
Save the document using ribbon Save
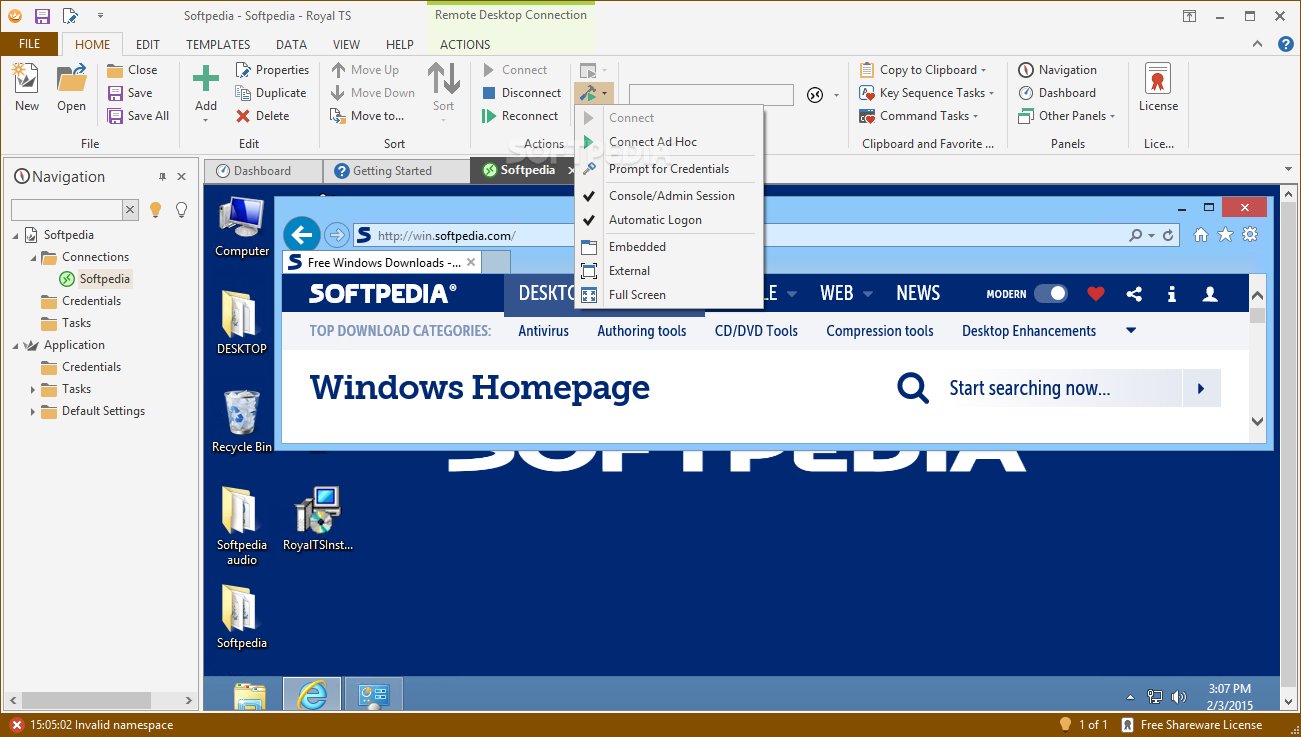click(x=130, y=93)
